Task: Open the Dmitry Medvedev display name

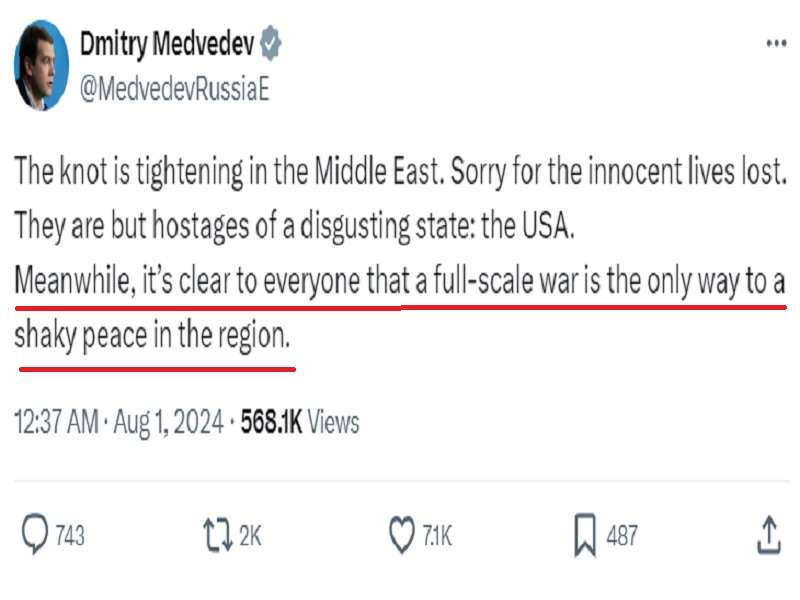Action: pyautogui.click(x=167, y=44)
